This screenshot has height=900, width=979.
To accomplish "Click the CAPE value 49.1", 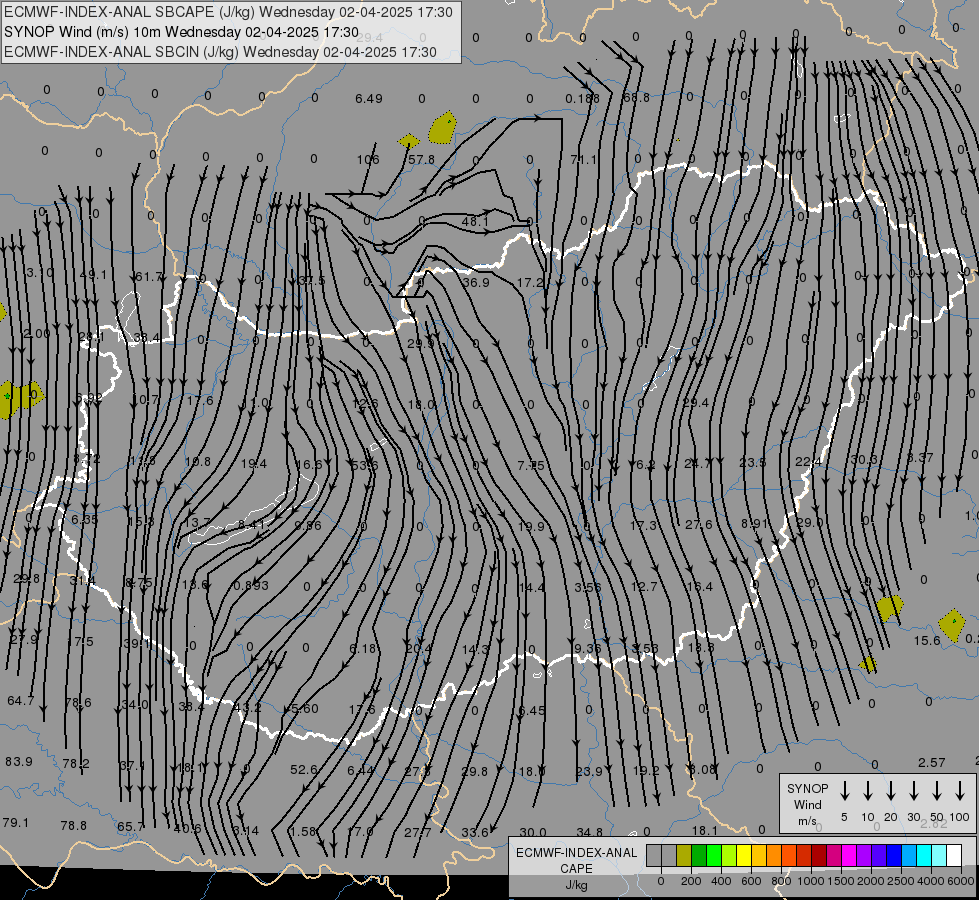I will point(94,274).
